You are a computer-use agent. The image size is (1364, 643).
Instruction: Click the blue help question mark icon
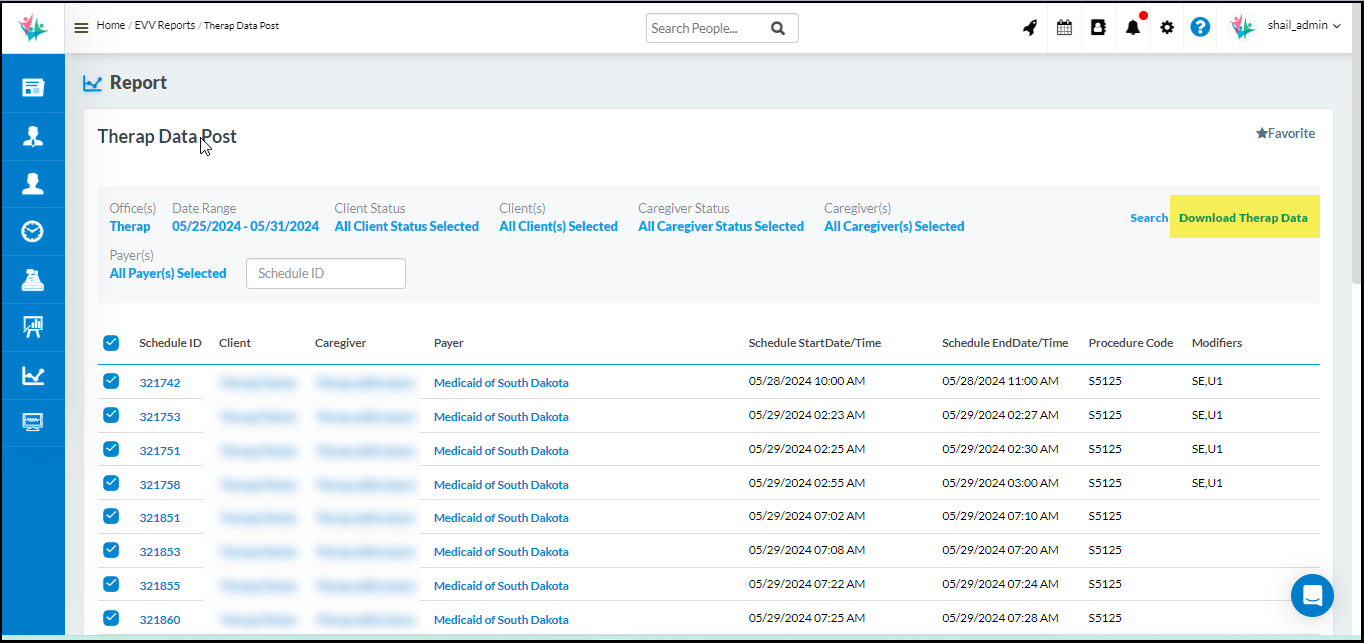pos(1200,27)
